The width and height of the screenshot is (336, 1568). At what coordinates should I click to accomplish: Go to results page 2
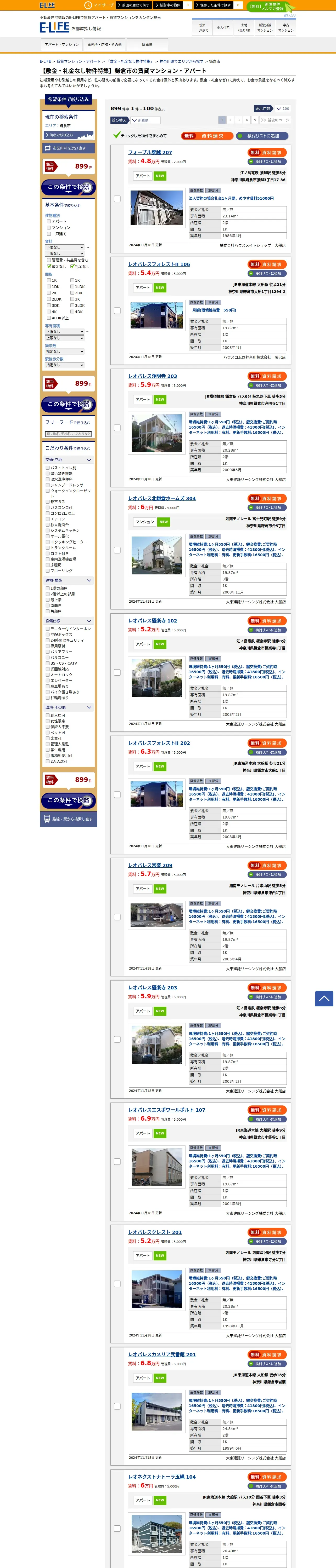pyautogui.click(x=230, y=120)
